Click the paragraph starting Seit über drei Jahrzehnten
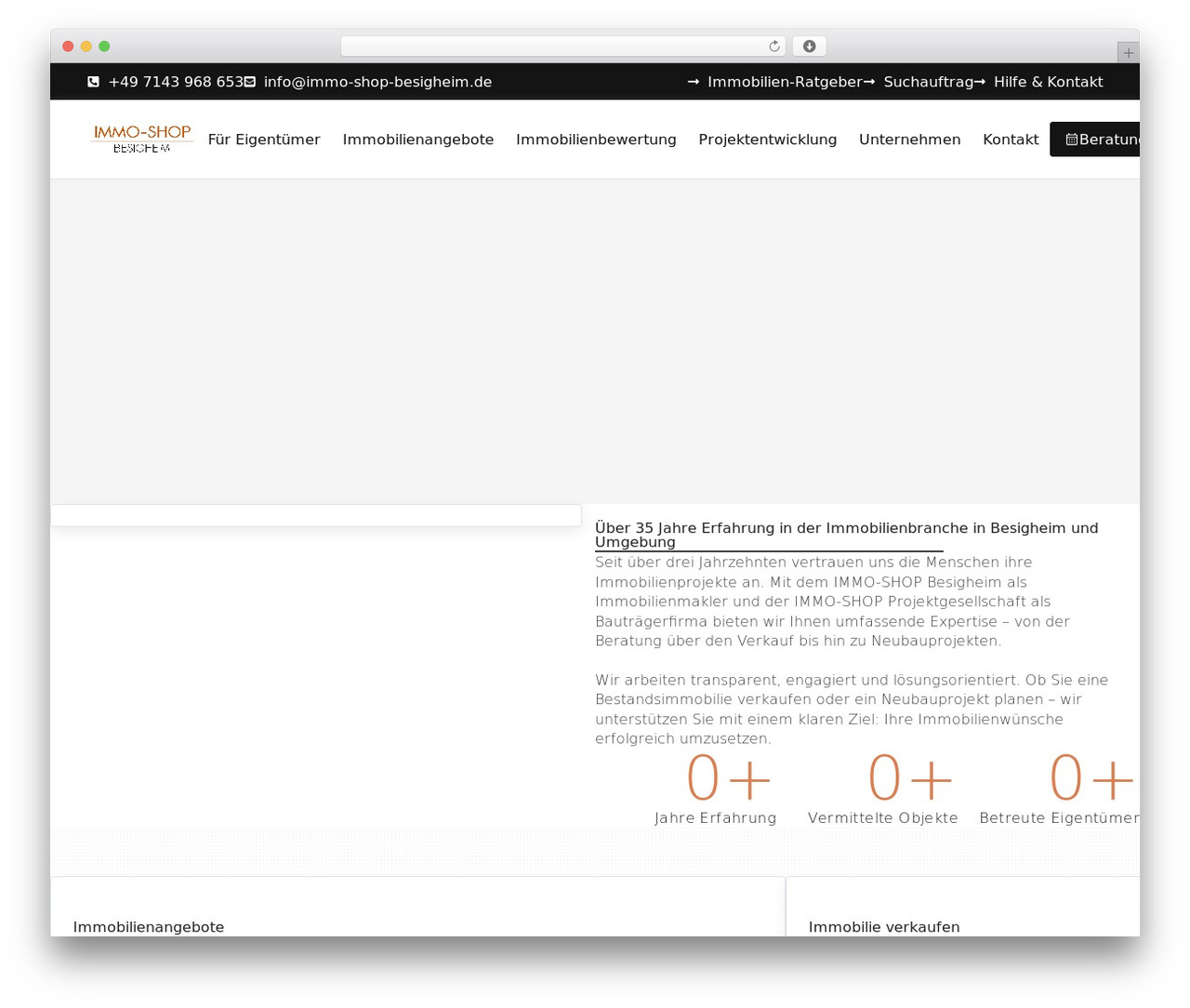1190x1008 pixels. click(x=833, y=602)
